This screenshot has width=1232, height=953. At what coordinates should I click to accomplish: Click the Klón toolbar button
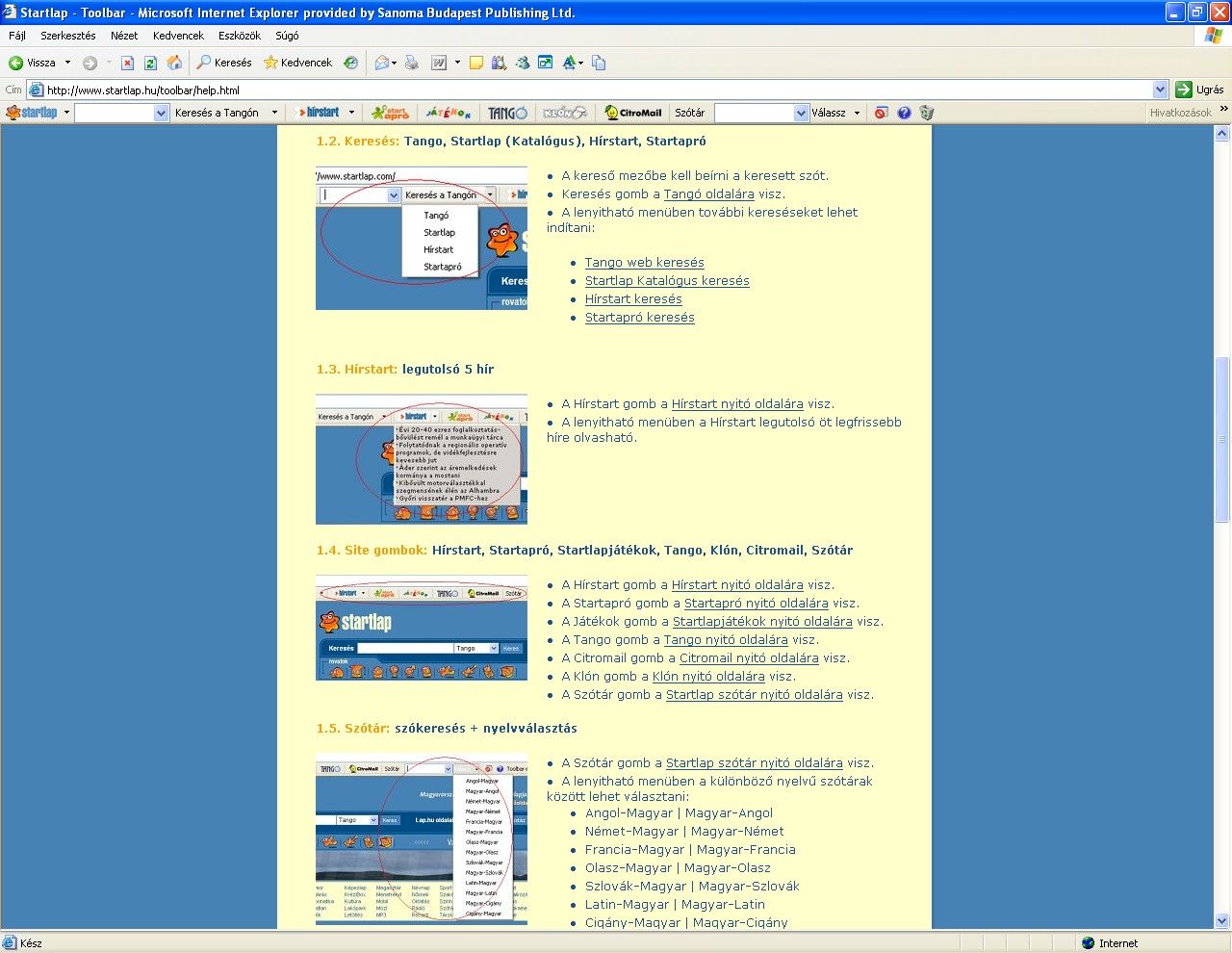[565, 113]
